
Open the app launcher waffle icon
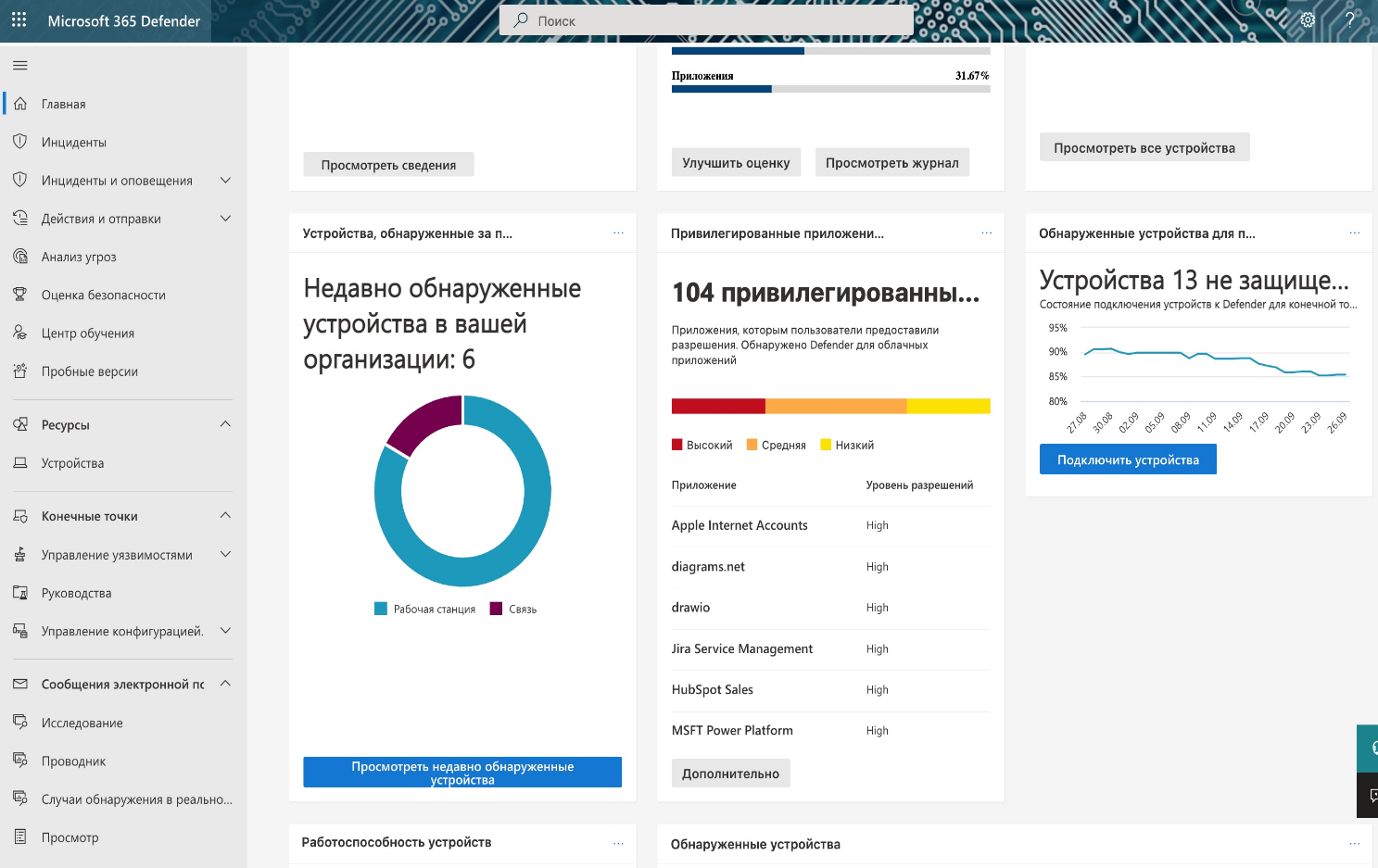(x=19, y=20)
